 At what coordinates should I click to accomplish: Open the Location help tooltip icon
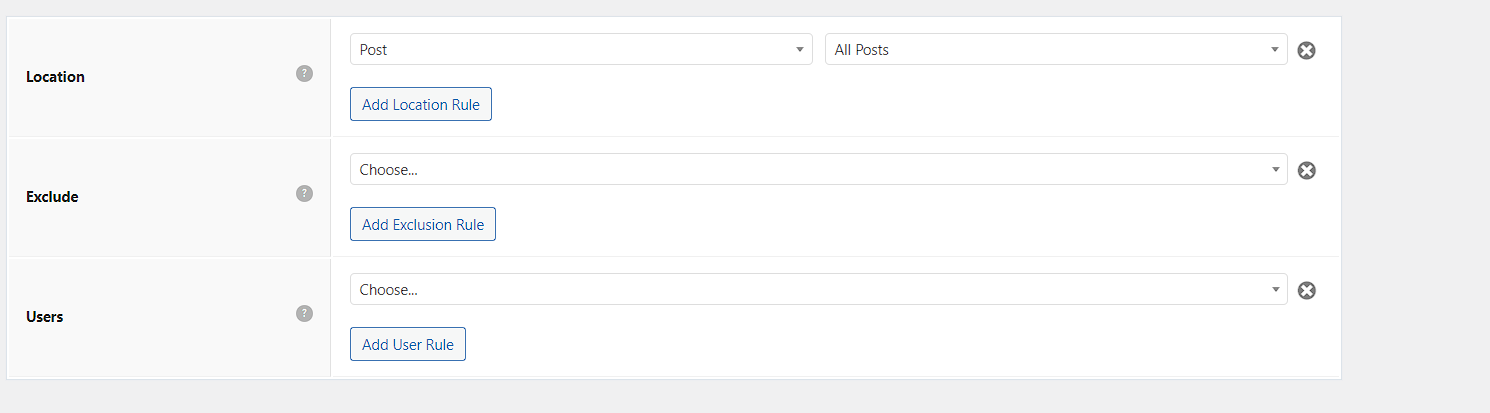[x=305, y=74]
